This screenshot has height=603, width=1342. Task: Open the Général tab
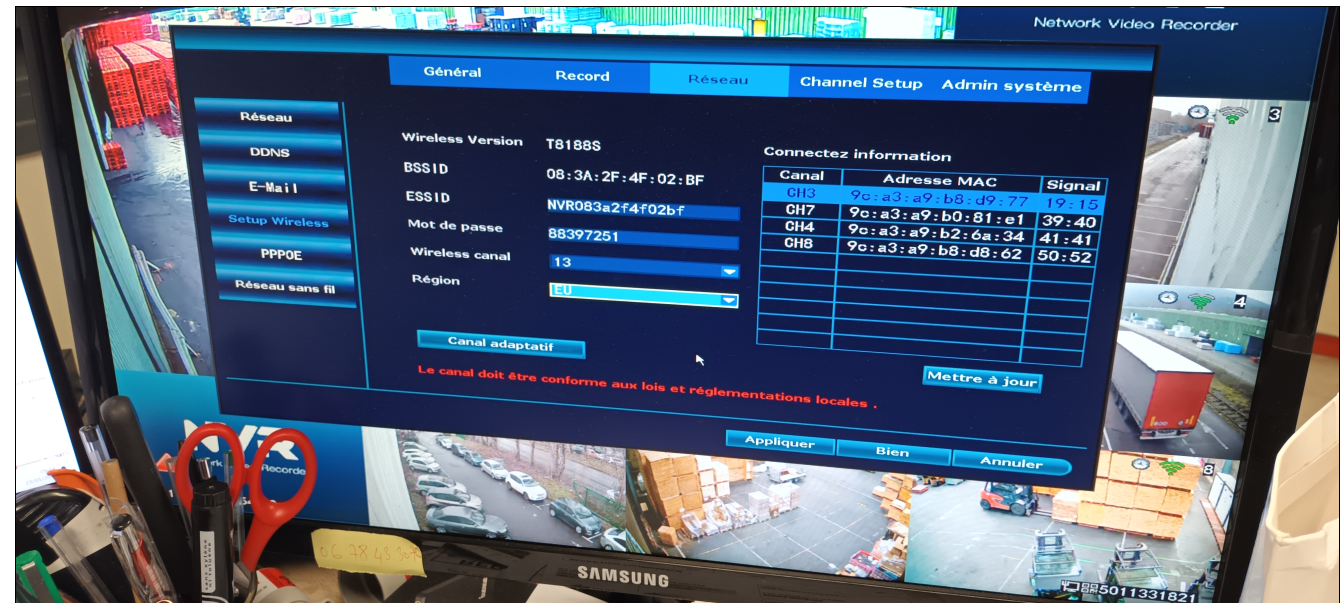(x=452, y=72)
